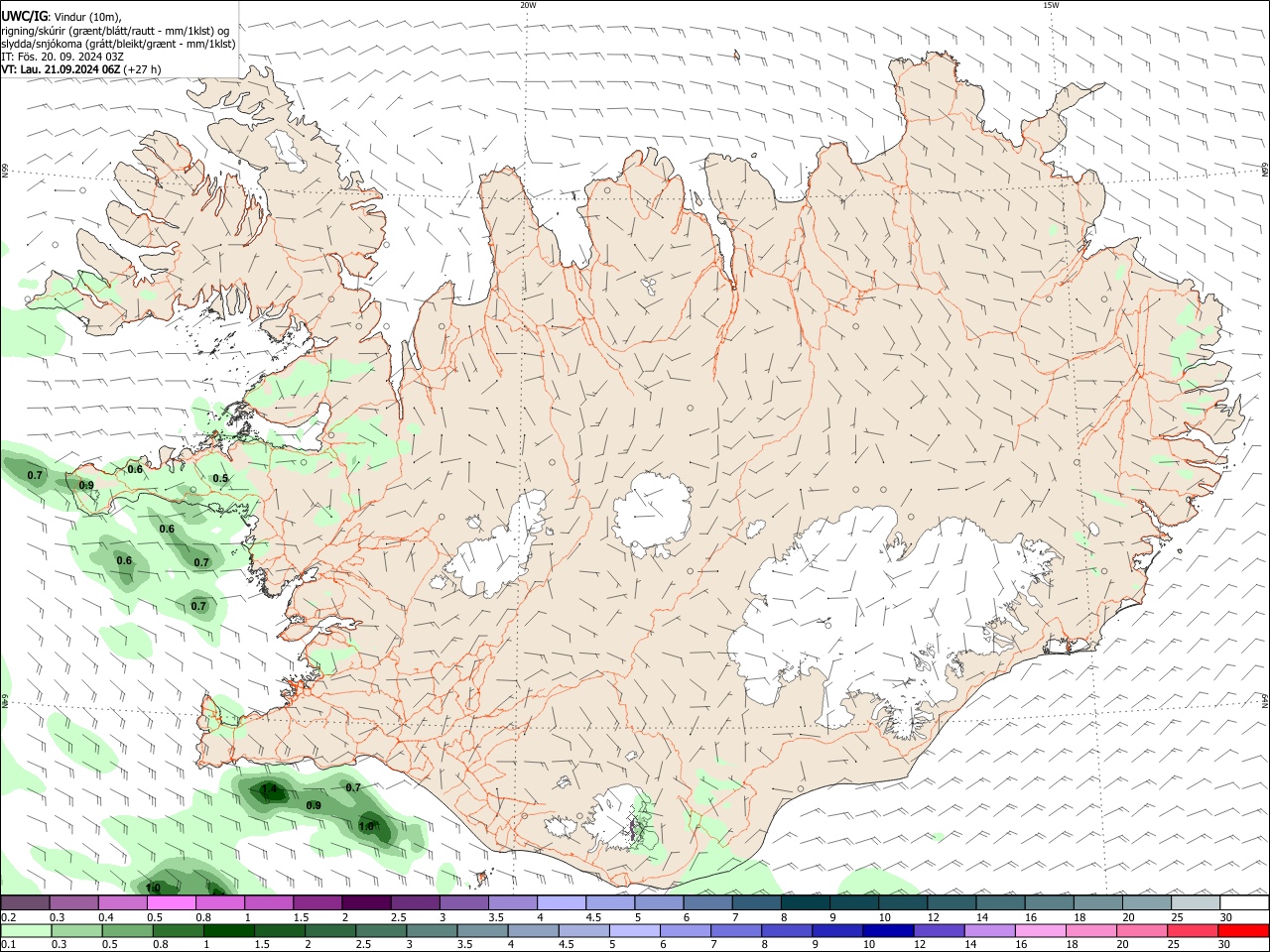This screenshot has width=1270, height=952.
Task: Click the '1.4' precipitation value on the map
Action: 269,790
